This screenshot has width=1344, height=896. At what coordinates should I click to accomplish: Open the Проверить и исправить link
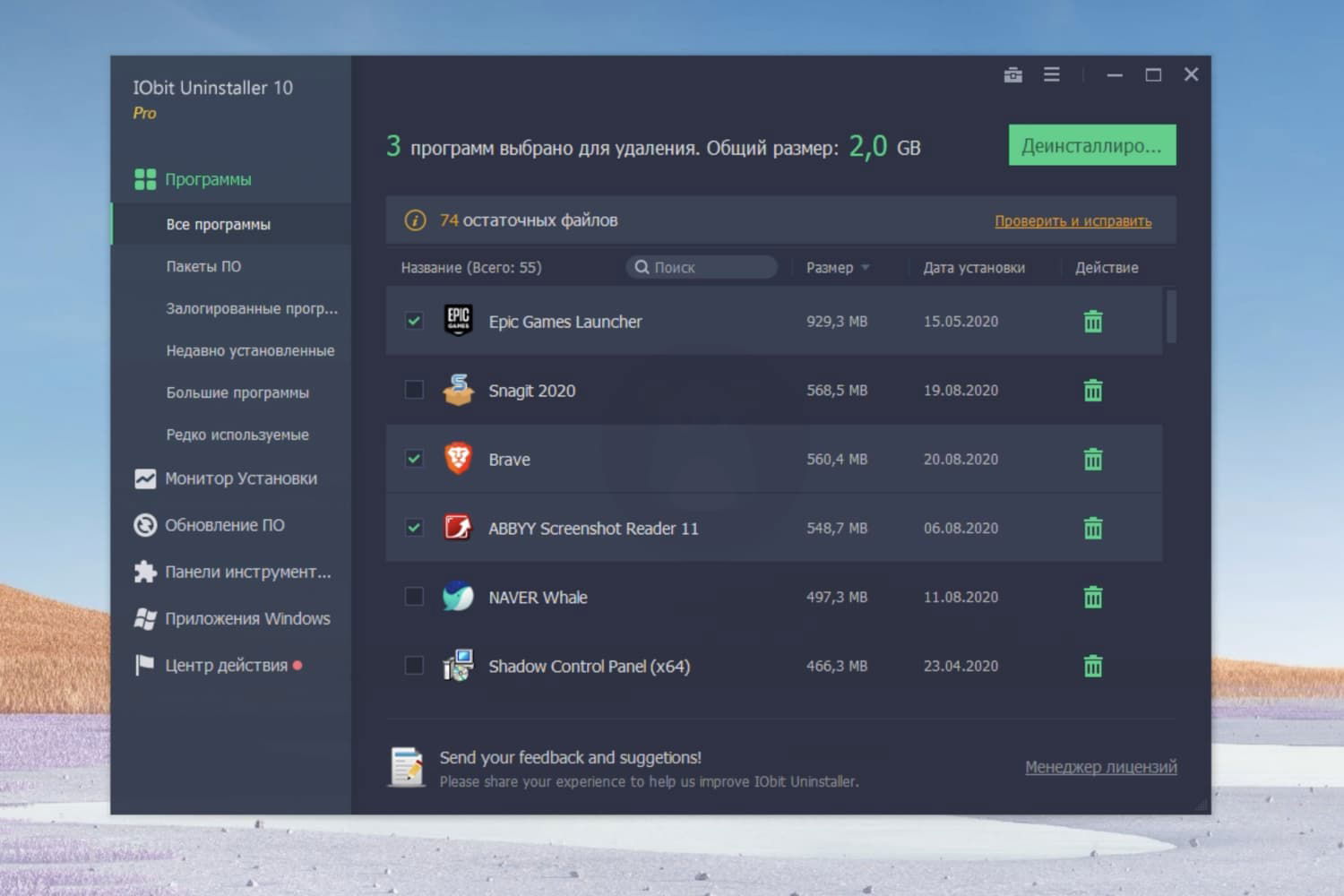pos(1073,220)
